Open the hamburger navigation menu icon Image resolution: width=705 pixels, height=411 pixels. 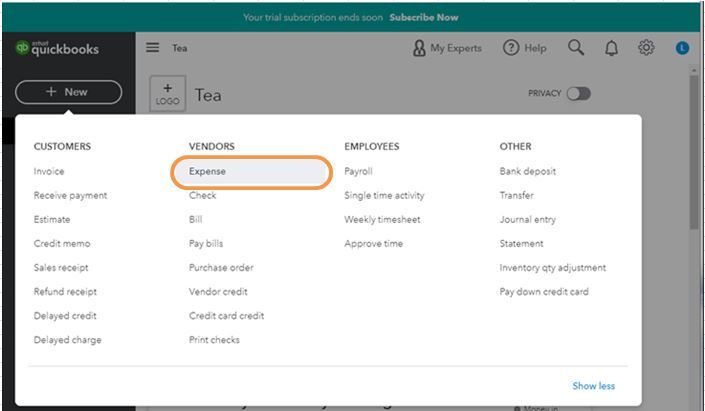pyautogui.click(x=152, y=47)
